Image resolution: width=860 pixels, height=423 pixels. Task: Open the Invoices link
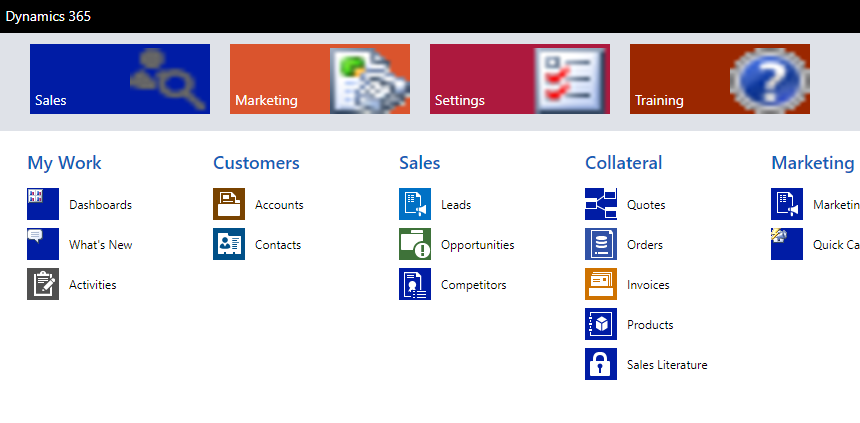point(648,285)
